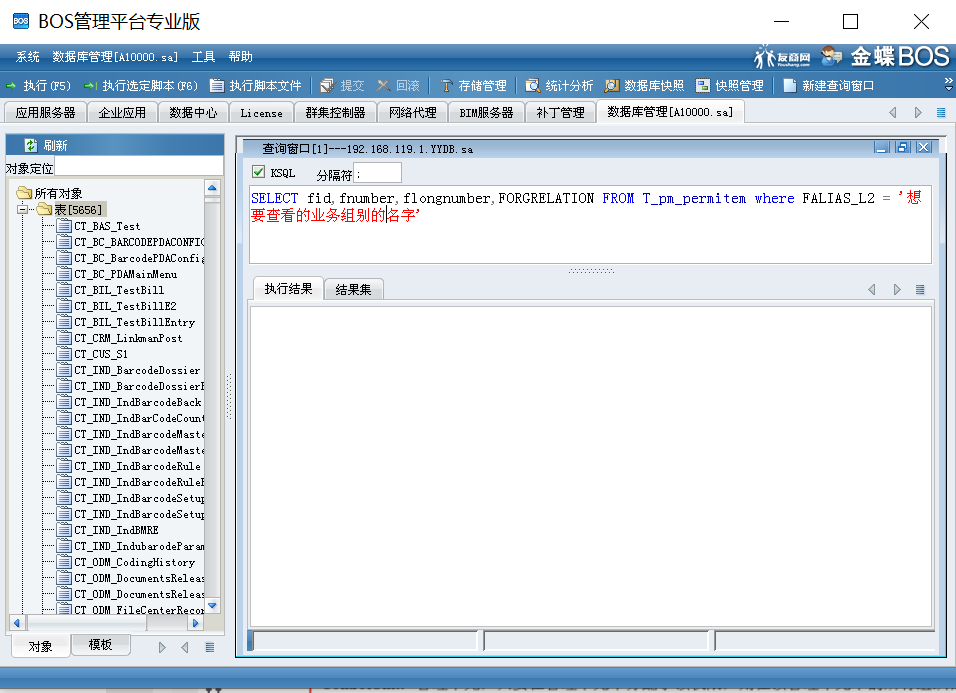Click tree scrollbar up arrow
Screen dimensions: 956x693
[212, 188]
